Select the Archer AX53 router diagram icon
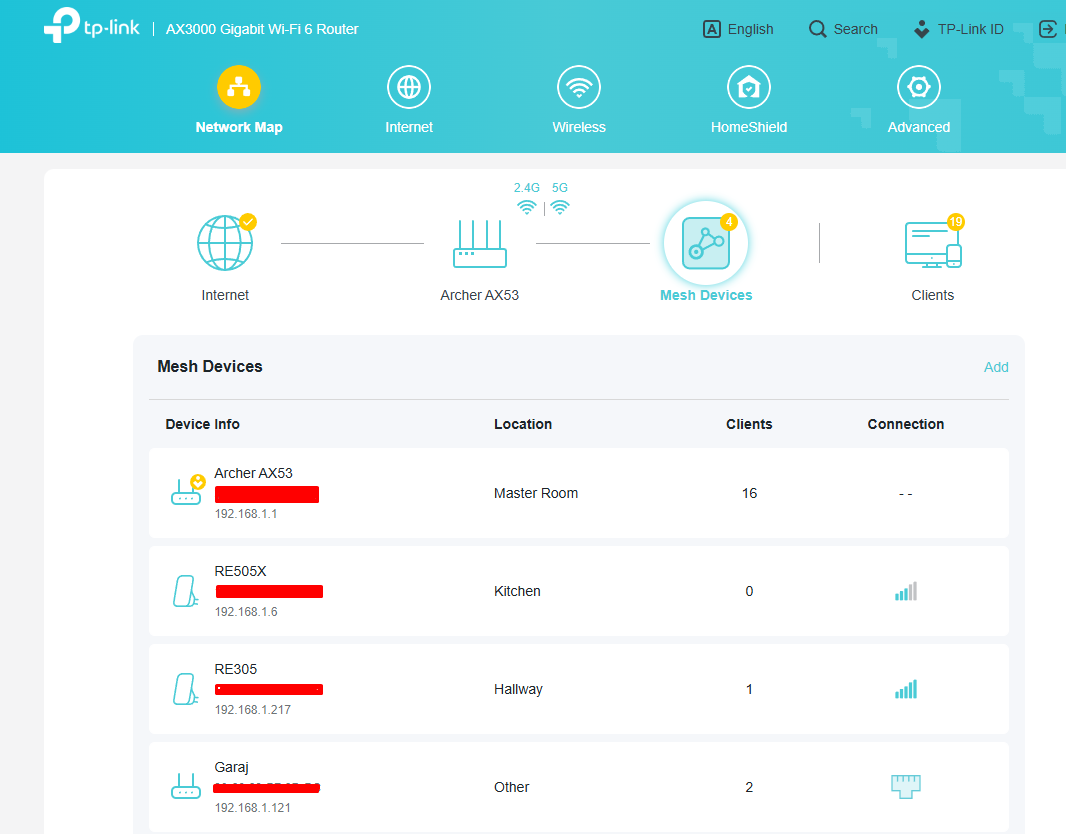 click(x=479, y=243)
